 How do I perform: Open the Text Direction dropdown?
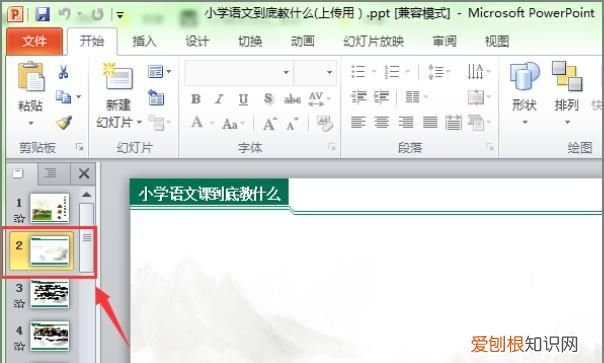pos(479,72)
